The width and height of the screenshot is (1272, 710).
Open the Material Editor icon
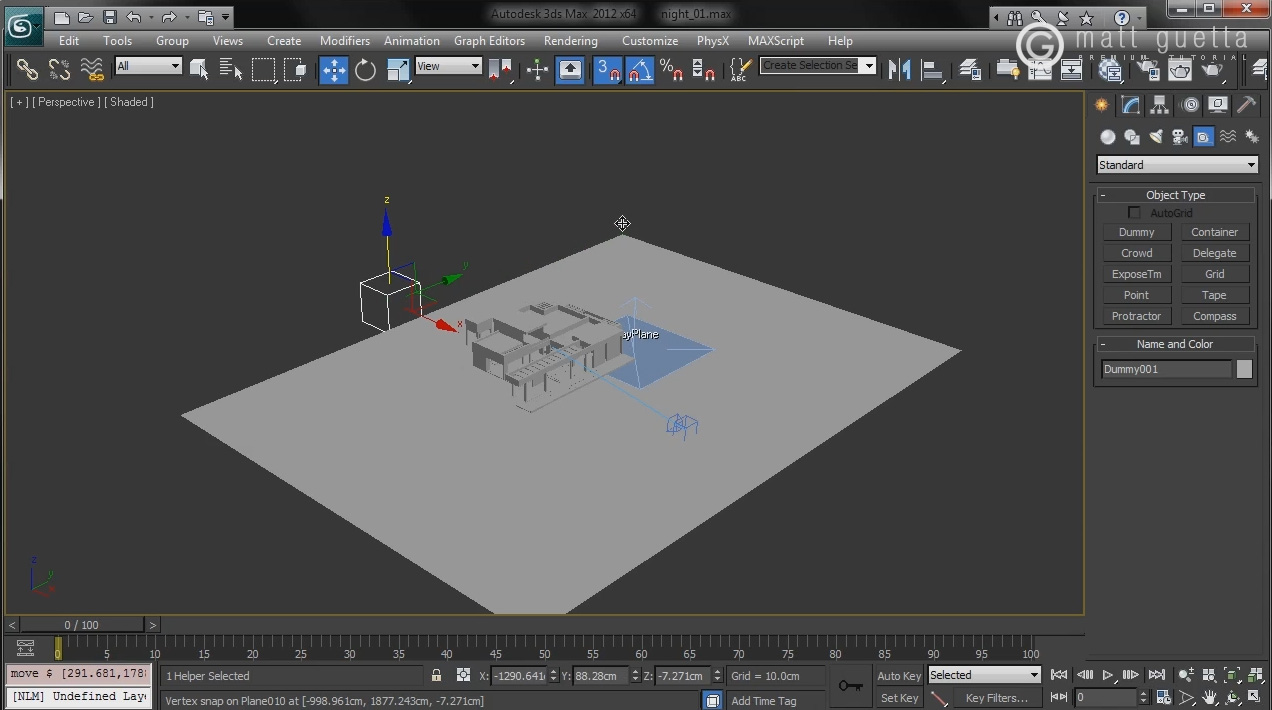click(x=1110, y=69)
